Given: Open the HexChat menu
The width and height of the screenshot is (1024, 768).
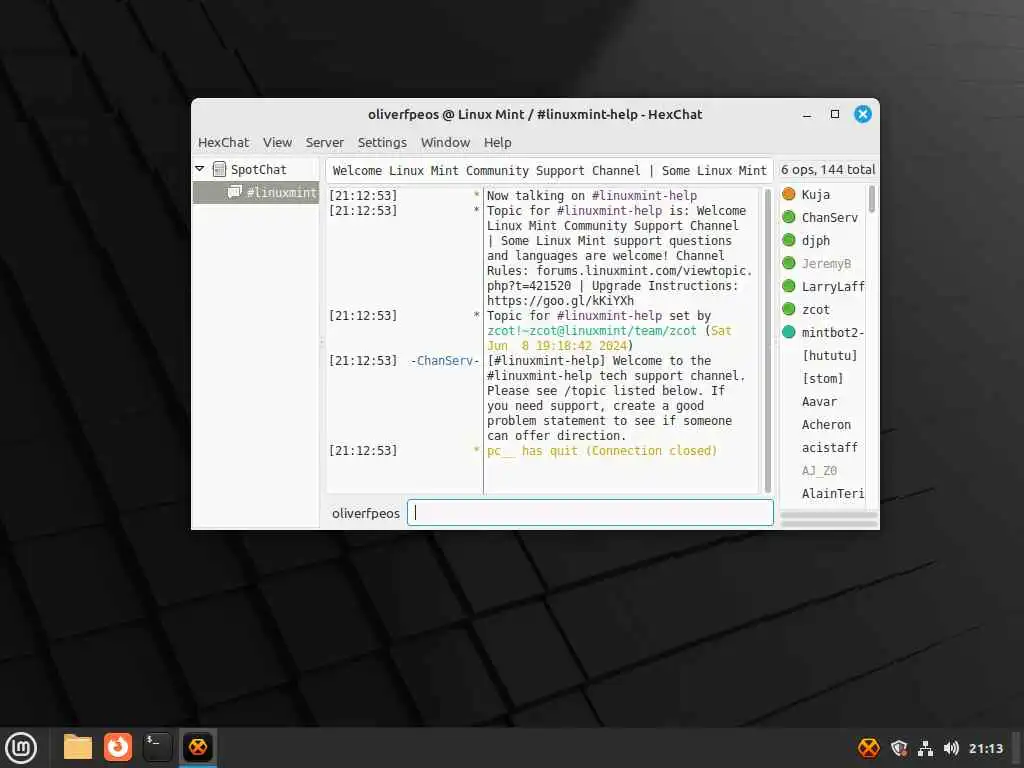Looking at the screenshot, I should (x=223, y=142).
